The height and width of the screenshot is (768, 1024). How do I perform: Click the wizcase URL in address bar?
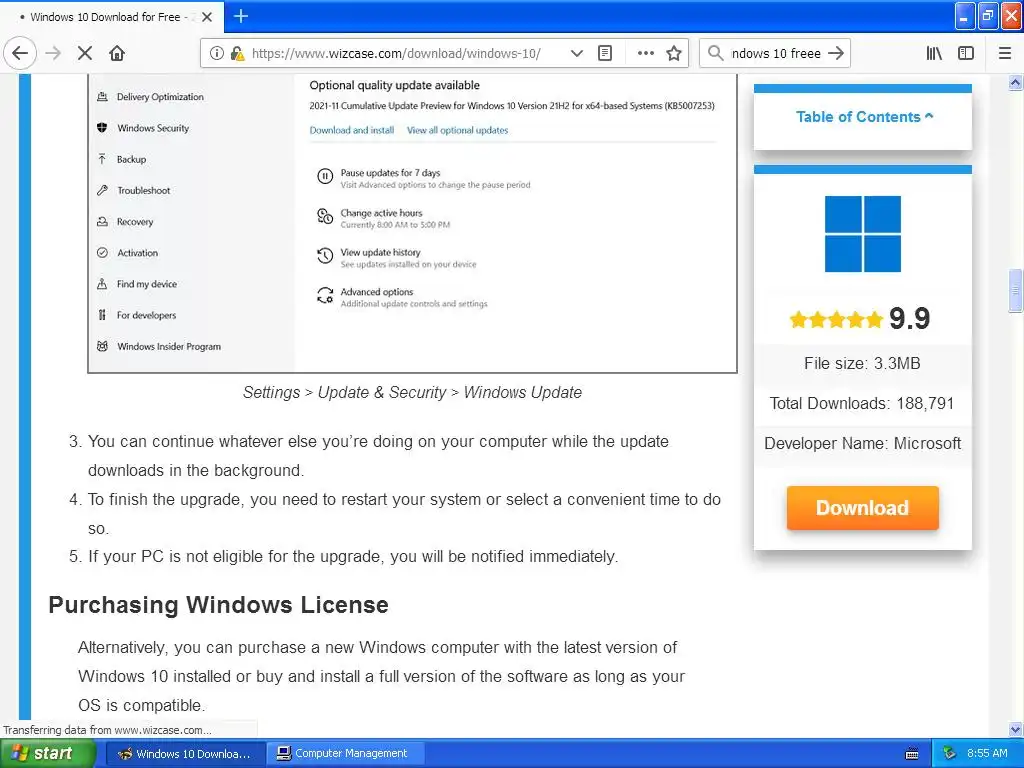[x=396, y=54]
